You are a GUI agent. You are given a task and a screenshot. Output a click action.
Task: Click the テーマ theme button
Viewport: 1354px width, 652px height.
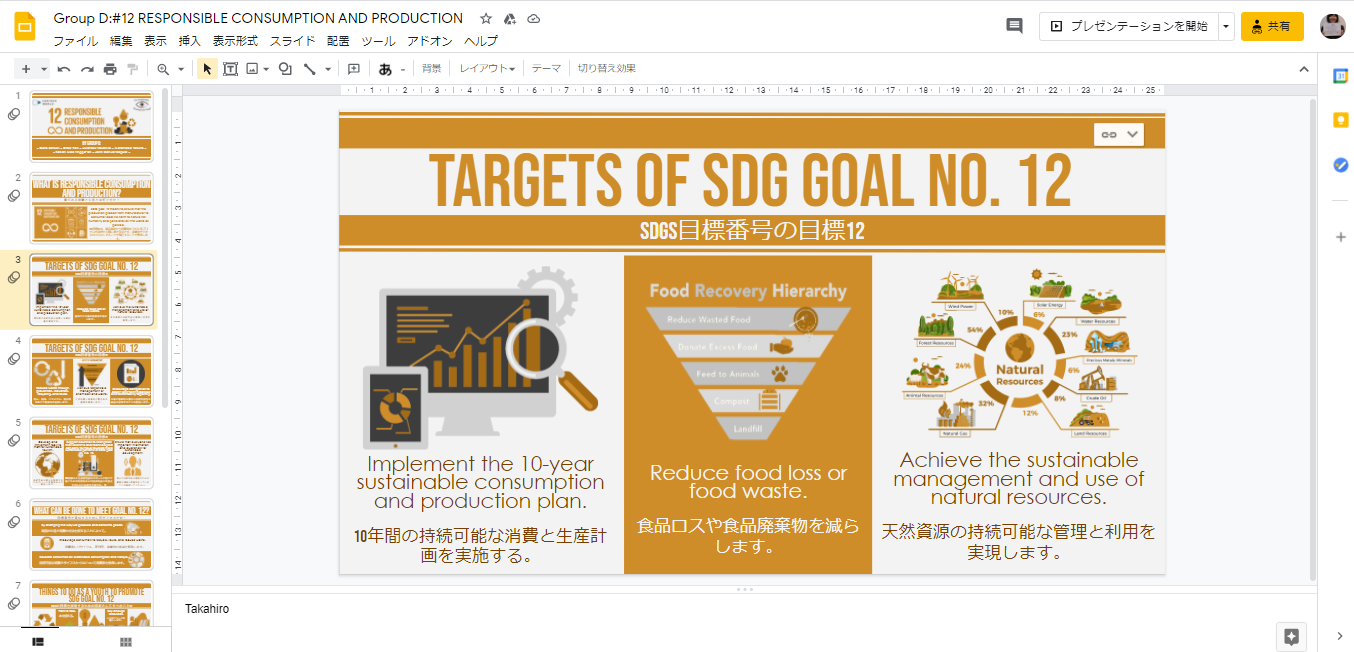546,69
